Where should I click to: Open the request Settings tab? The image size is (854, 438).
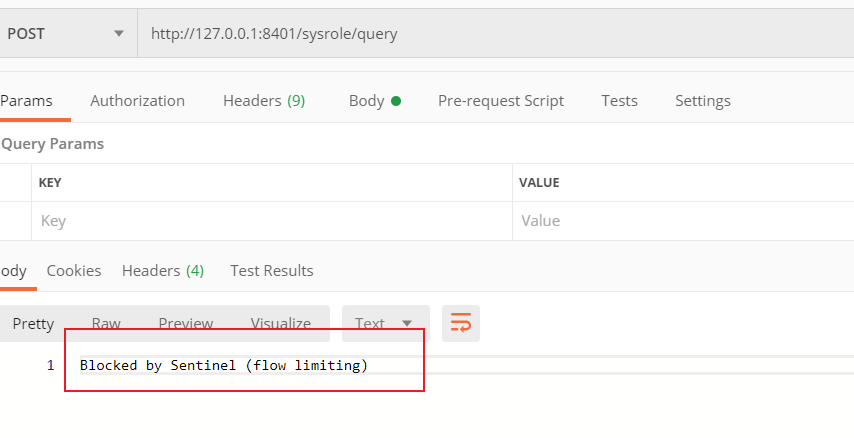point(702,100)
